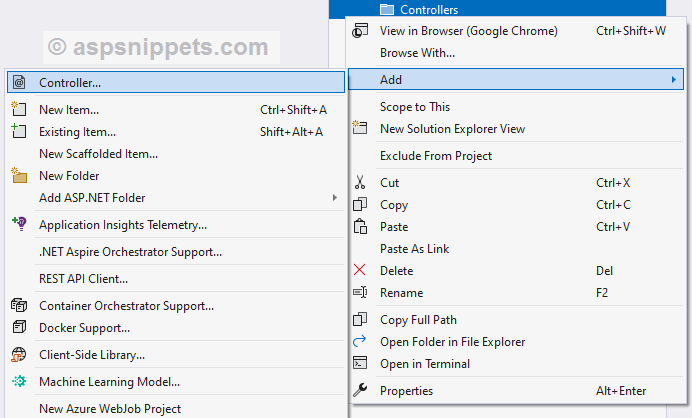Choose Copy from context menu
The height and width of the screenshot is (418, 692).
coord(515,205)
